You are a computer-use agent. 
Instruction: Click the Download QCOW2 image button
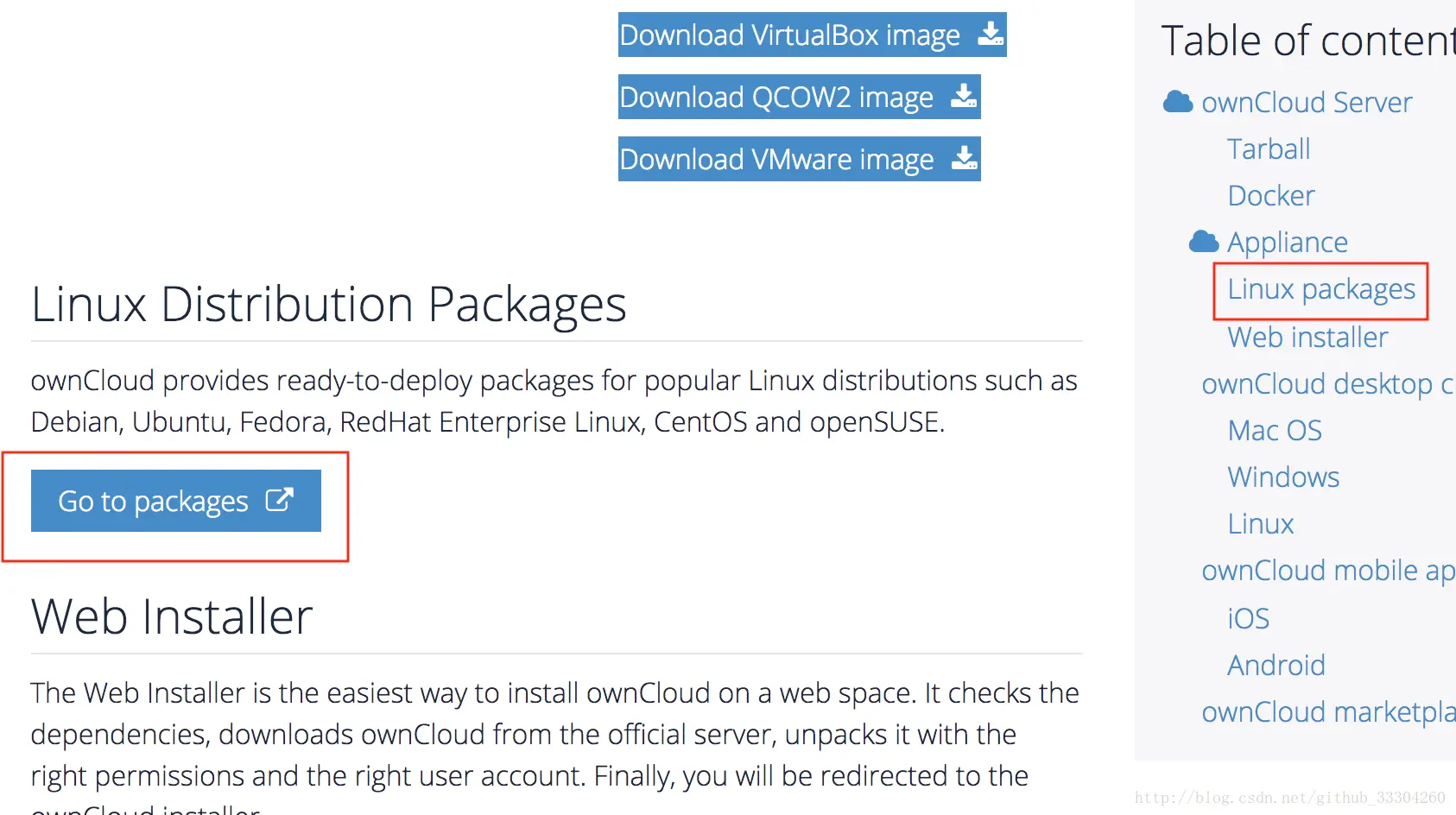point(799,97)
